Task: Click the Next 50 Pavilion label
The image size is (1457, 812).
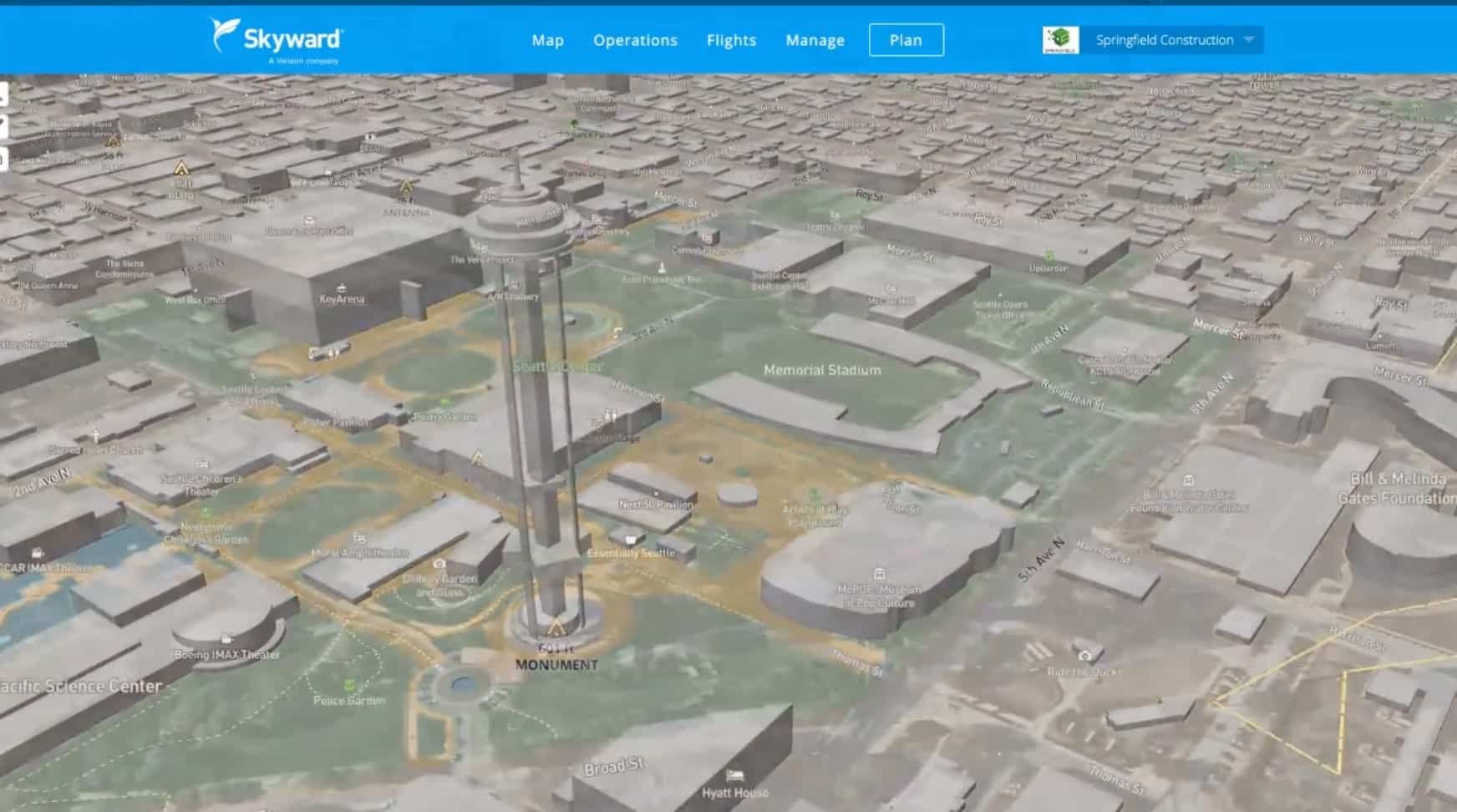Action: 656,505
